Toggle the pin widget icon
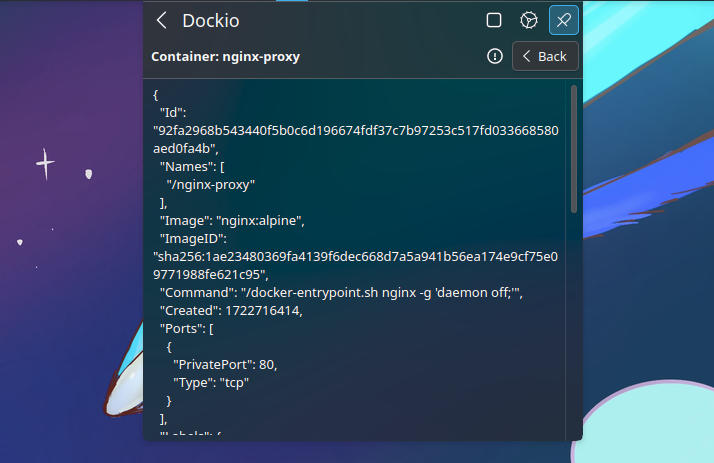This screenshot has width=714, height=463. pos(564,20)
